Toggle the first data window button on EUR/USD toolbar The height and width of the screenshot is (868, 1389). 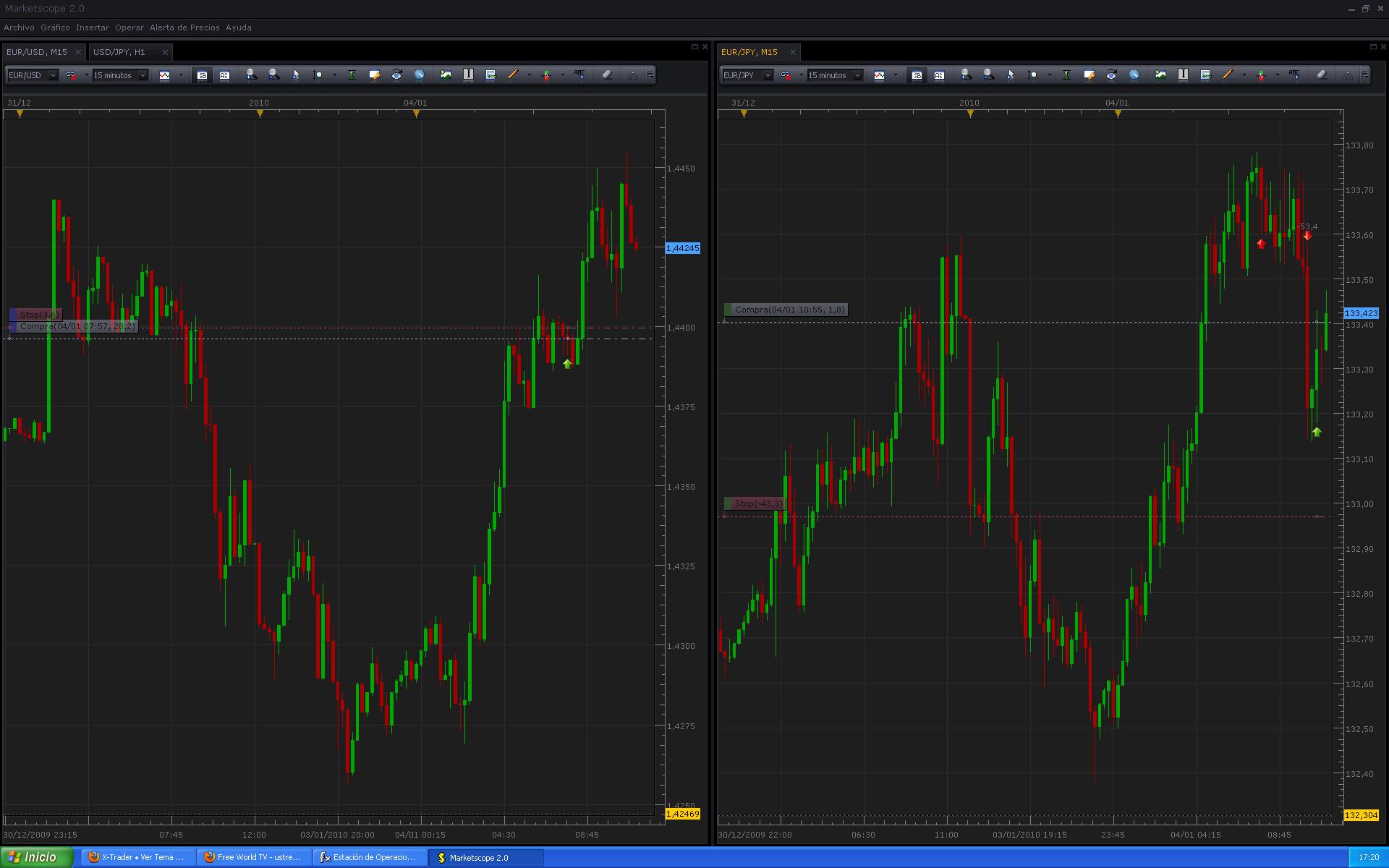[x=202, y=75]
